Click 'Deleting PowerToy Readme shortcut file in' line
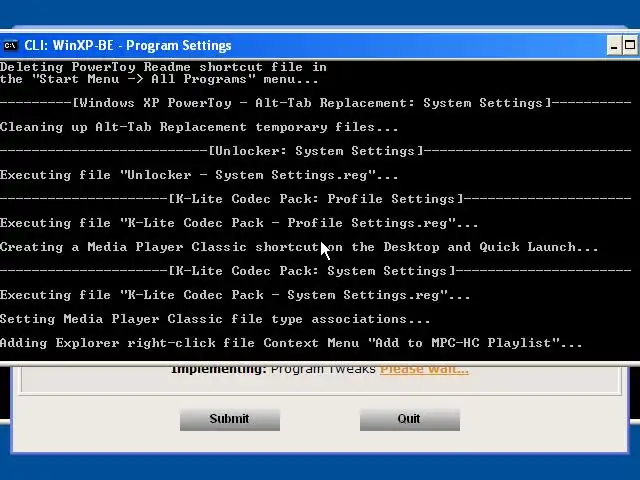 point(163,67)
